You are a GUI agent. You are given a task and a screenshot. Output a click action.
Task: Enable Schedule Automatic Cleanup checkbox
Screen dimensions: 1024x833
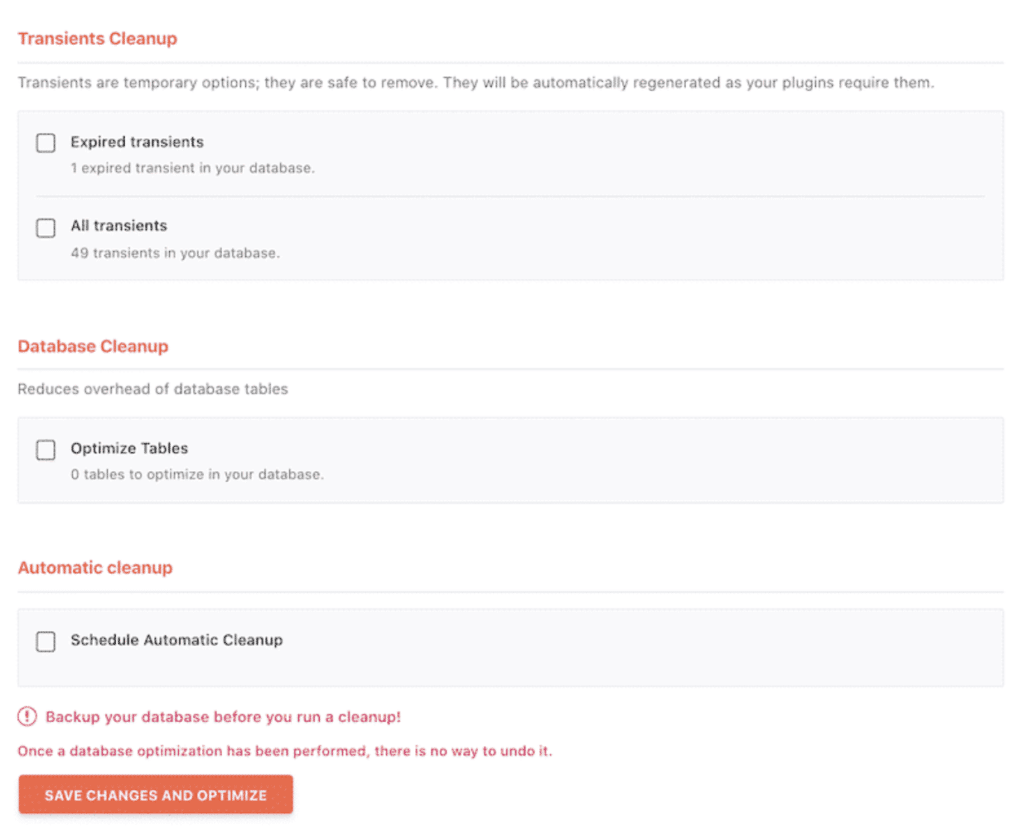(46, 641)
